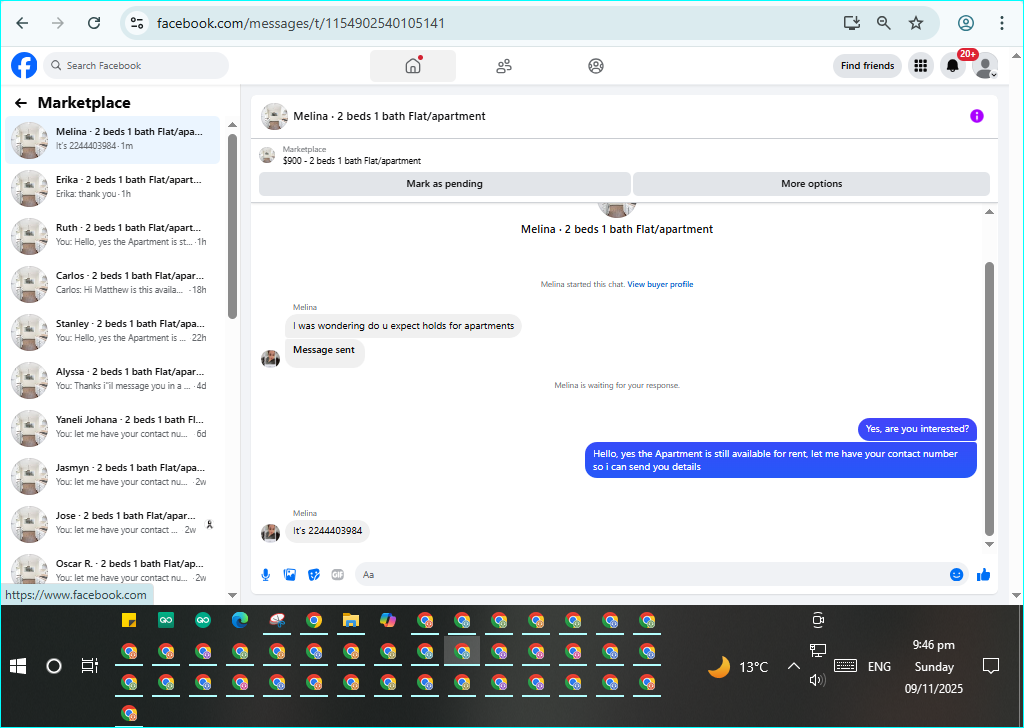
Task: Click the message thread scrollbar up arrow
Action: tap(989, 212)
